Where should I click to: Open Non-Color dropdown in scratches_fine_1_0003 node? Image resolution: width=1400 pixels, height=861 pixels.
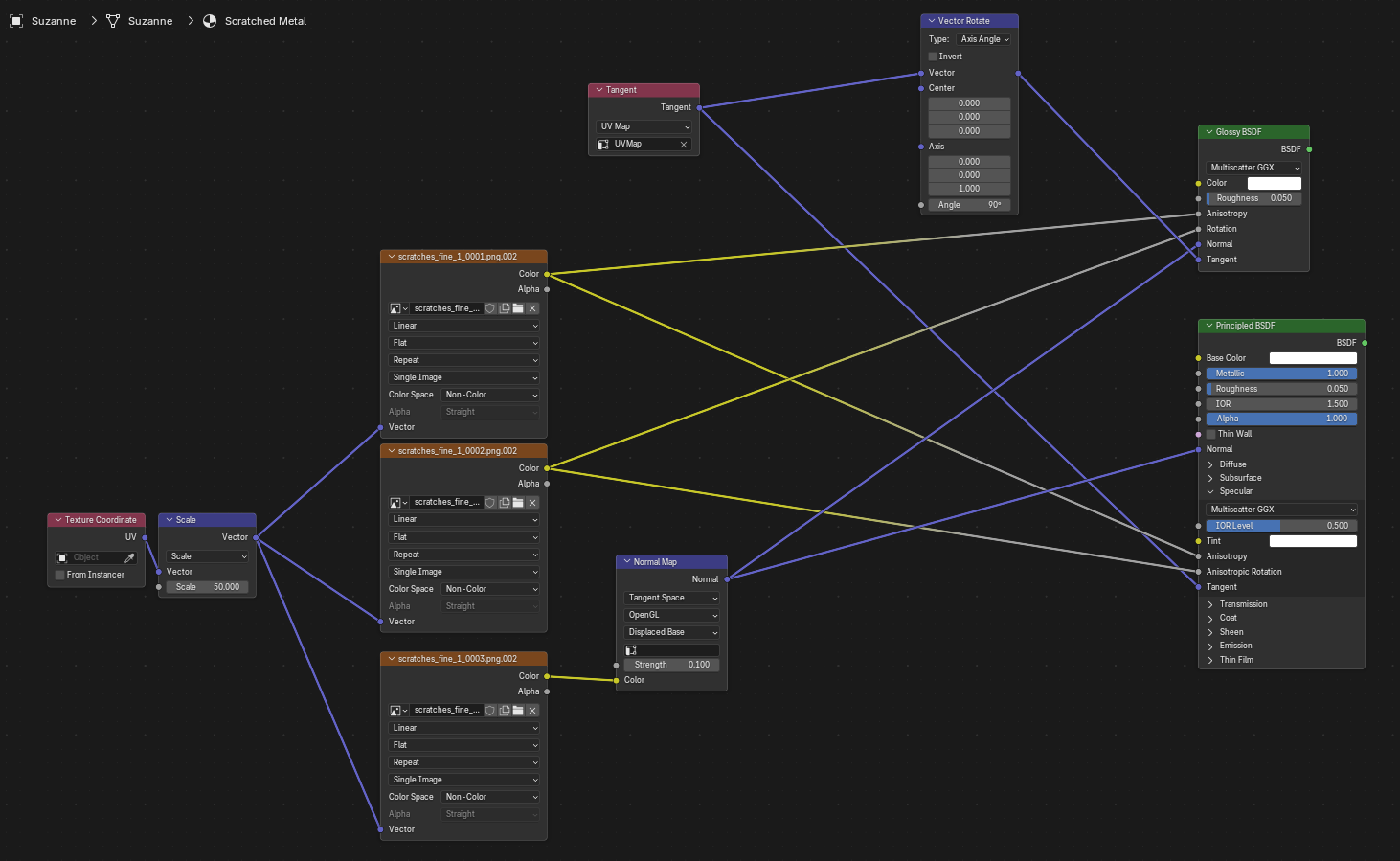491,797
